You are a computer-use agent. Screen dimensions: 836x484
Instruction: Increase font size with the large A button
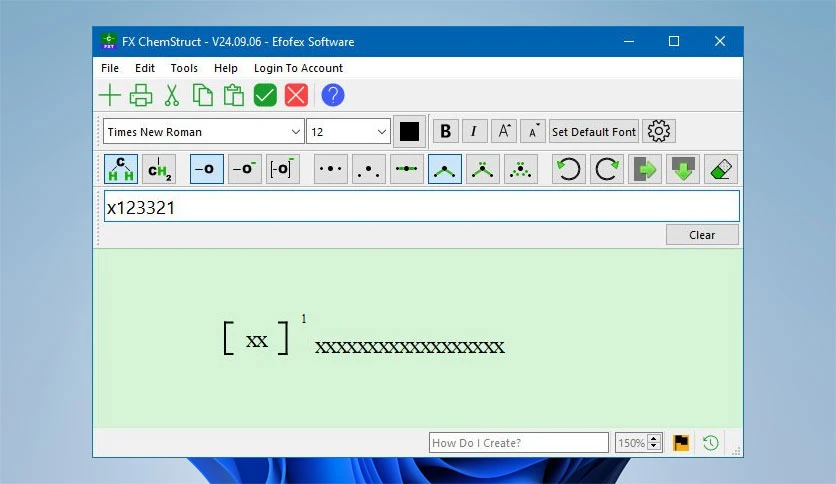coord(504,131)
